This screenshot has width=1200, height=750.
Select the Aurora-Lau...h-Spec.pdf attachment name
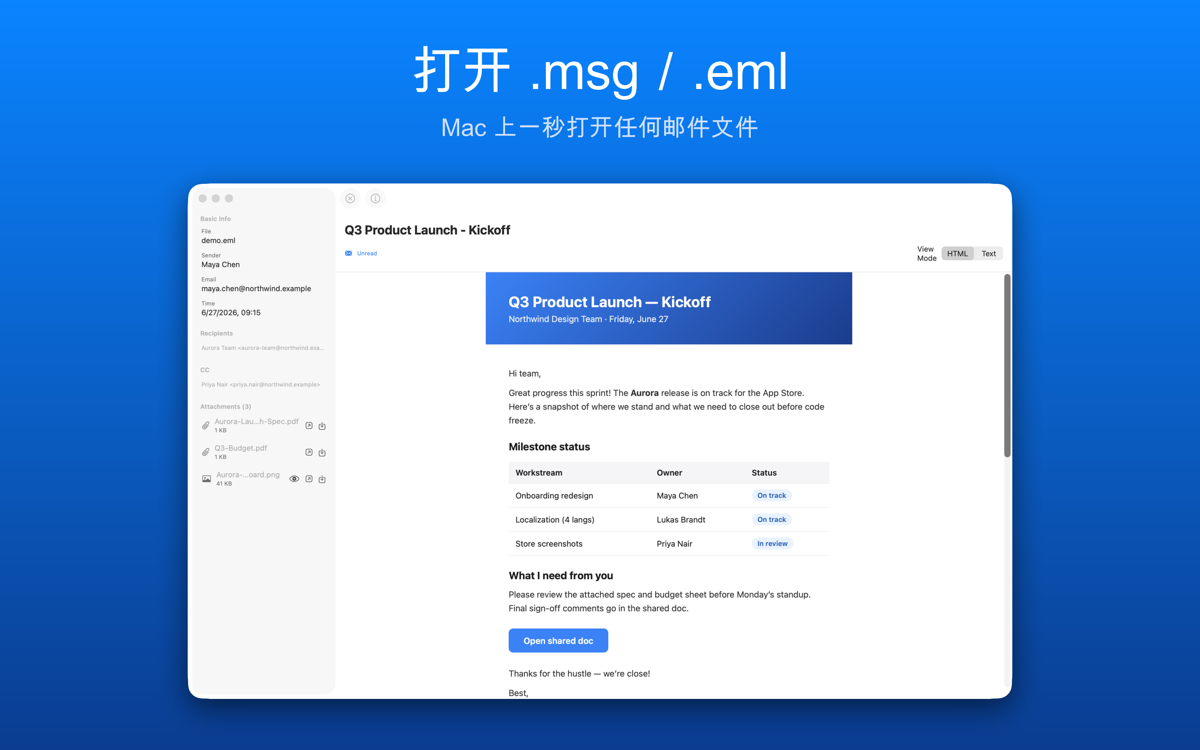[x=256, y=422]
